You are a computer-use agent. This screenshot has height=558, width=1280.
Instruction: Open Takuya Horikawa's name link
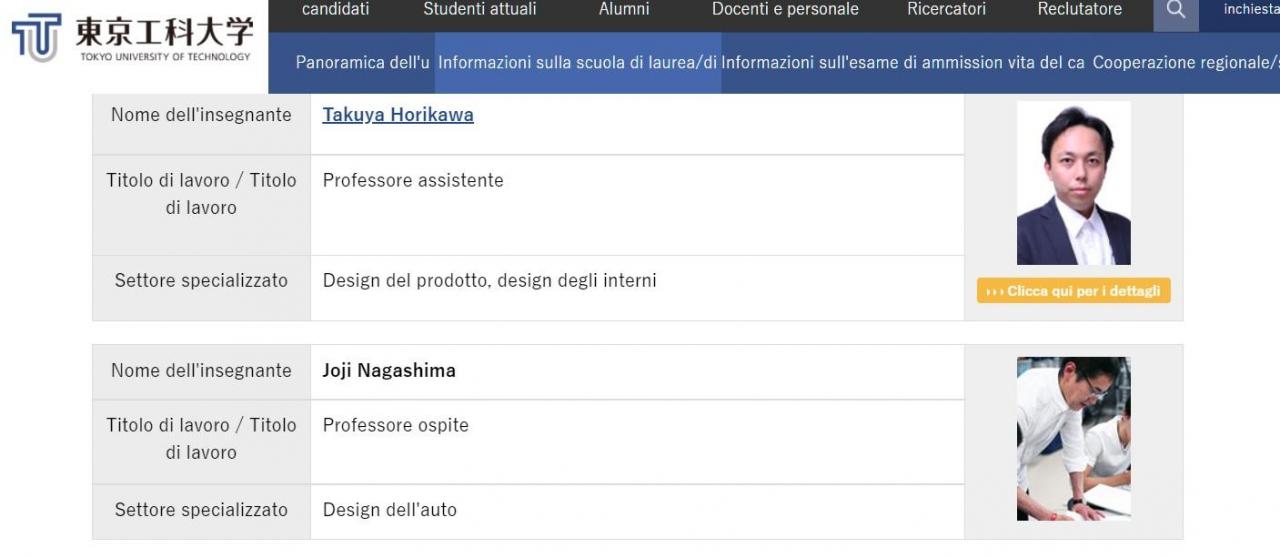(x=398, y=115)
